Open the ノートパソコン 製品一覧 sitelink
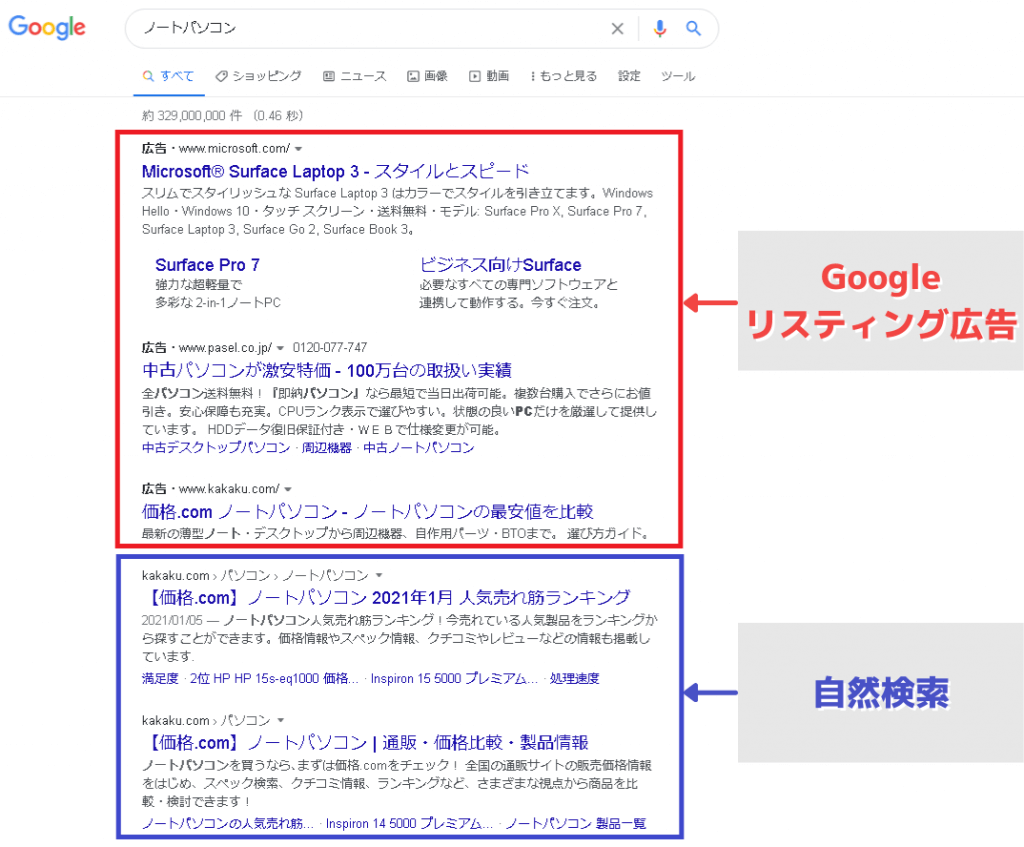Viewport: 1024px width, 847px height. [576, 823]
